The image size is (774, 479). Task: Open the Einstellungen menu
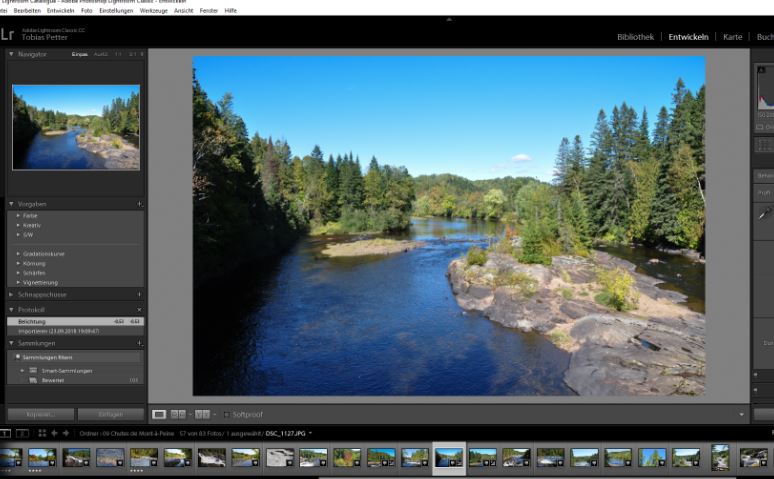(x=116, y=10)
